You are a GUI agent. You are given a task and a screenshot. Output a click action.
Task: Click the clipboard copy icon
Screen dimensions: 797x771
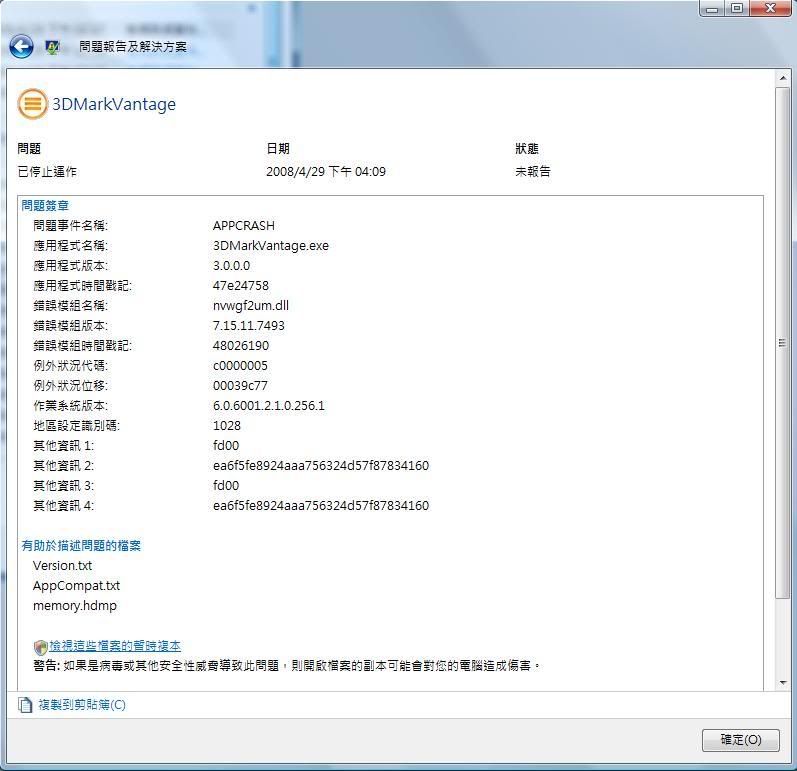pos(25,704)
